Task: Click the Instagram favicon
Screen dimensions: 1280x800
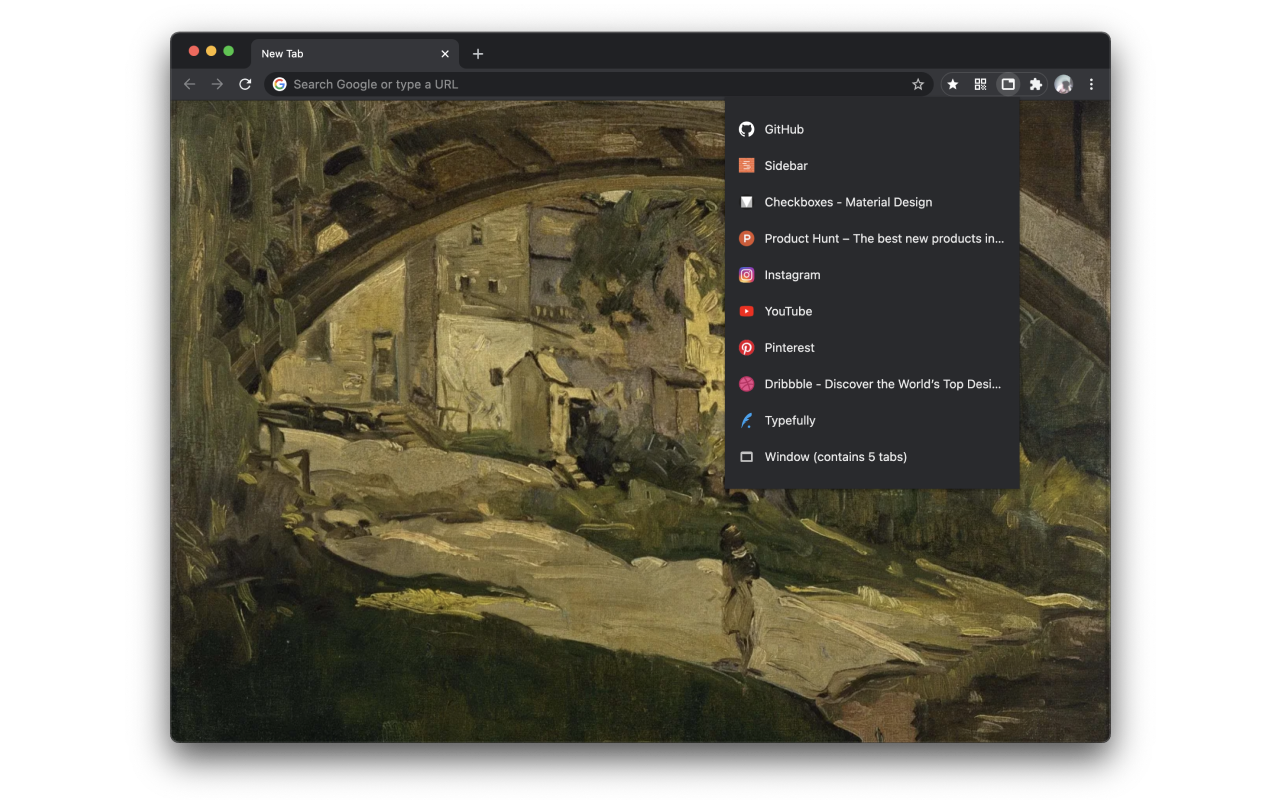Action: tap(746, 275)
